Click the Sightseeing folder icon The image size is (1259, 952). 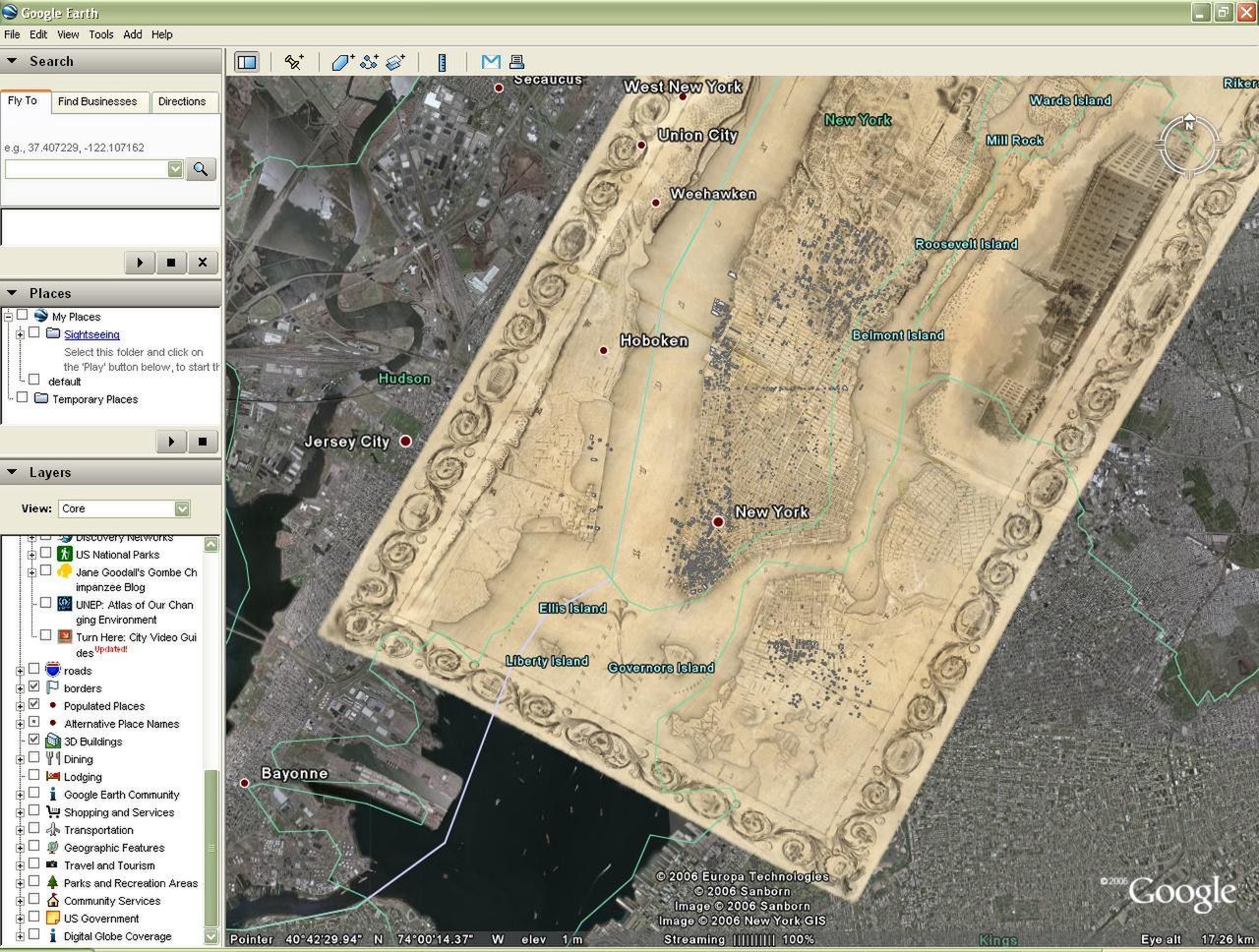point(53,333)
